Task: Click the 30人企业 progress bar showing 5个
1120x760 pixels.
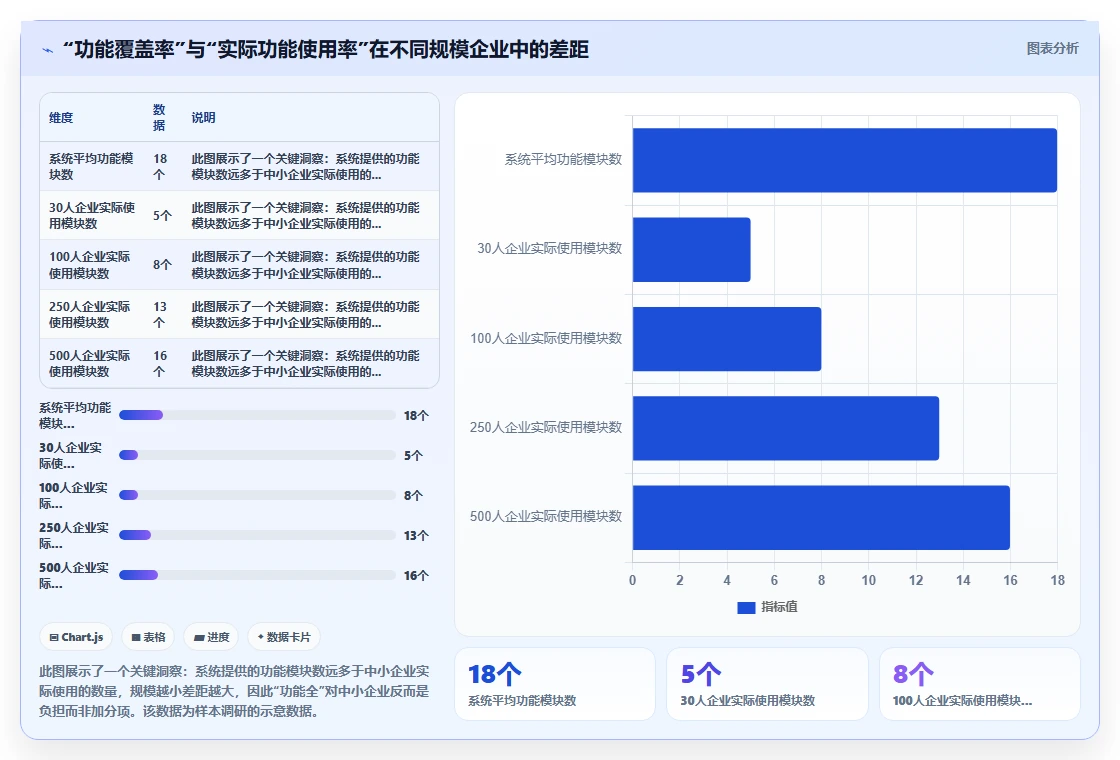Action: point(257,455)
